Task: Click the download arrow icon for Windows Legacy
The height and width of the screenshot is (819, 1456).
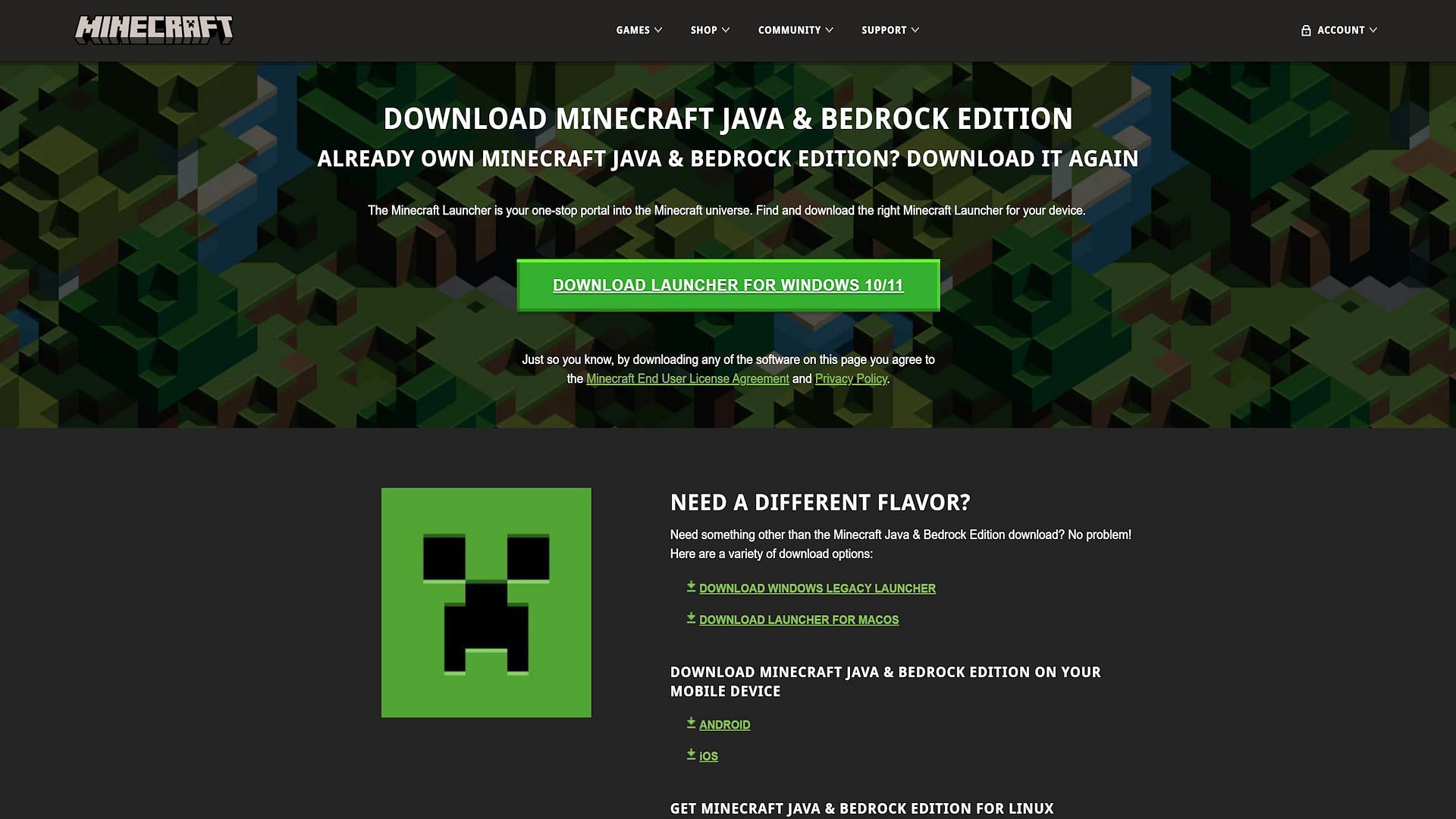Action: [690, 586]
